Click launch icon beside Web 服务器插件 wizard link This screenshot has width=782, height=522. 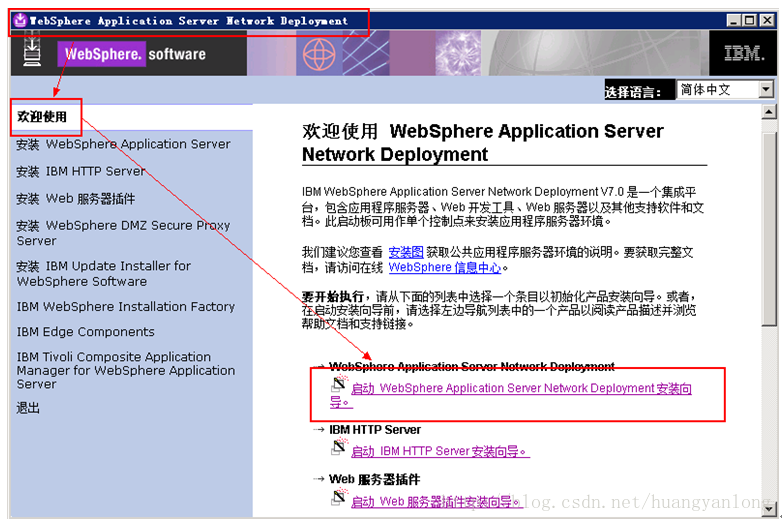point(339,497)
